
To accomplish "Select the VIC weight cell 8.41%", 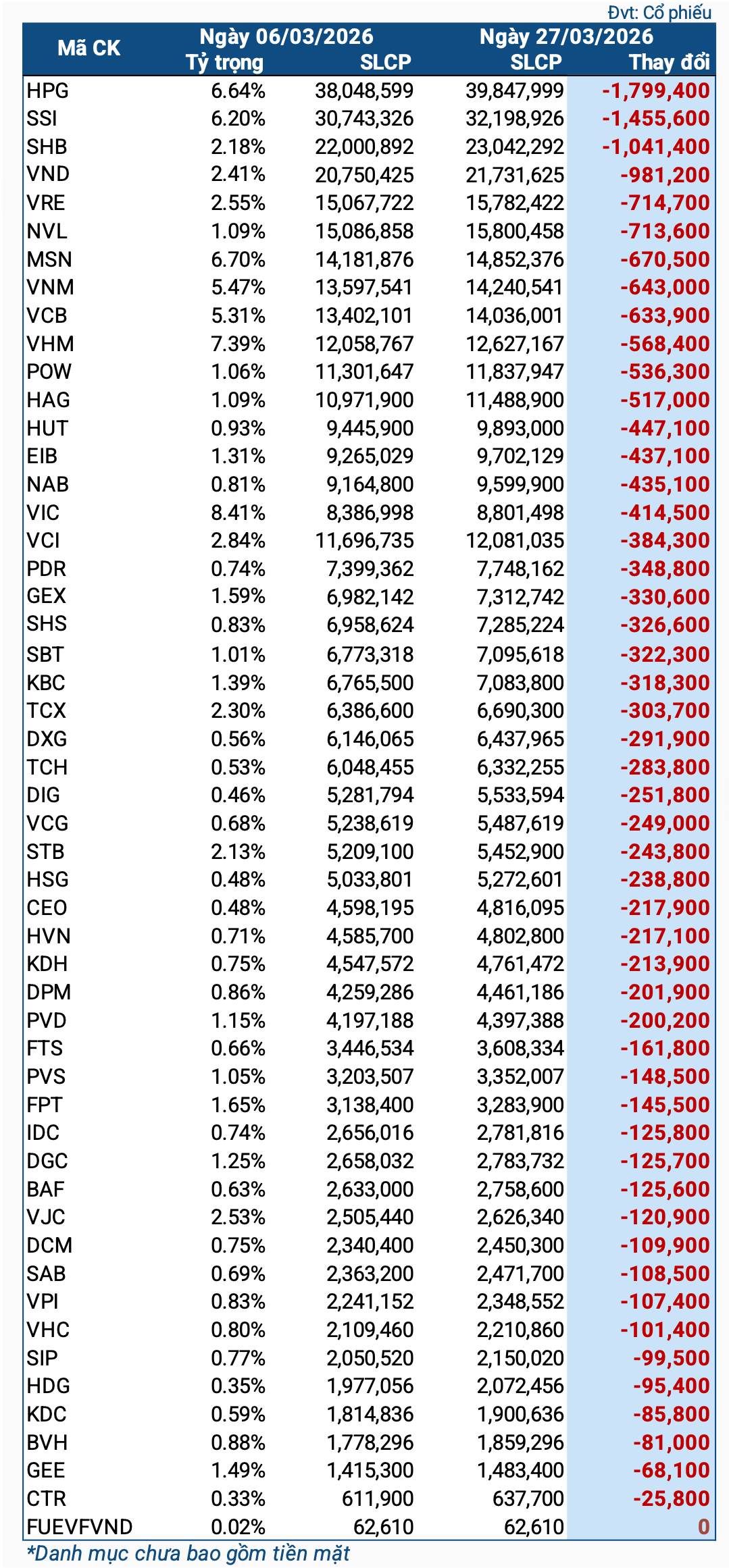I will coord(238,513).
